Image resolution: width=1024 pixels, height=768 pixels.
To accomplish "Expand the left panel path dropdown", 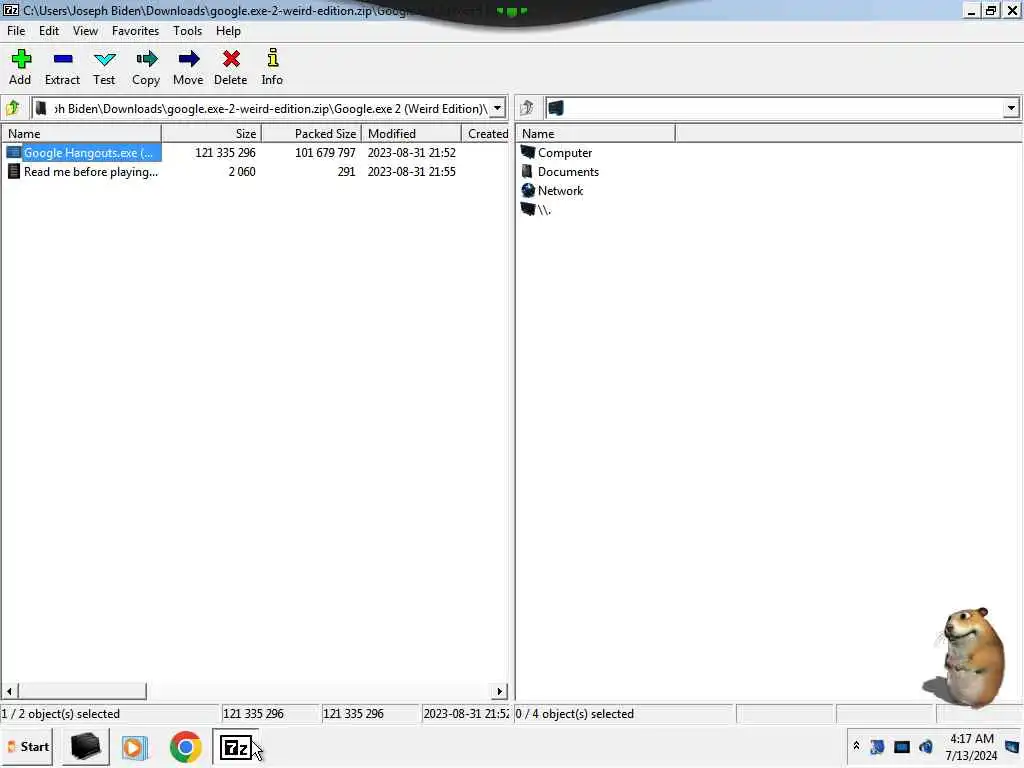I will point(498,108).
